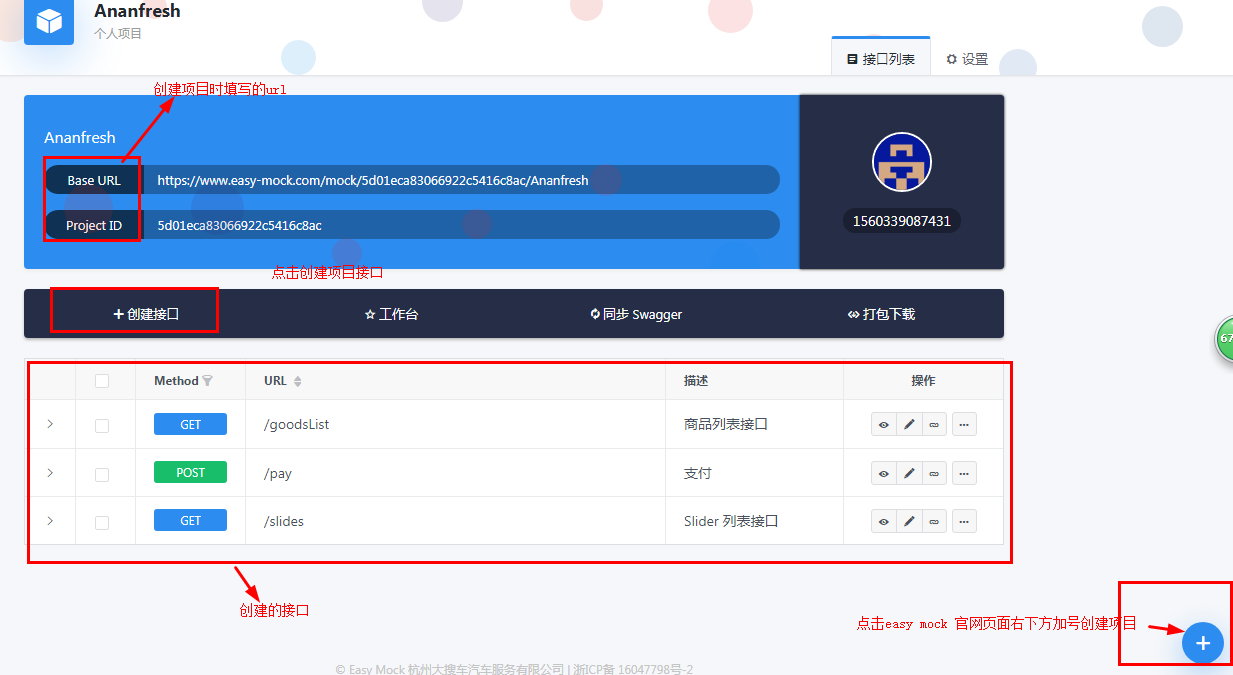Click the 打包下载 button

coord(881,314)
